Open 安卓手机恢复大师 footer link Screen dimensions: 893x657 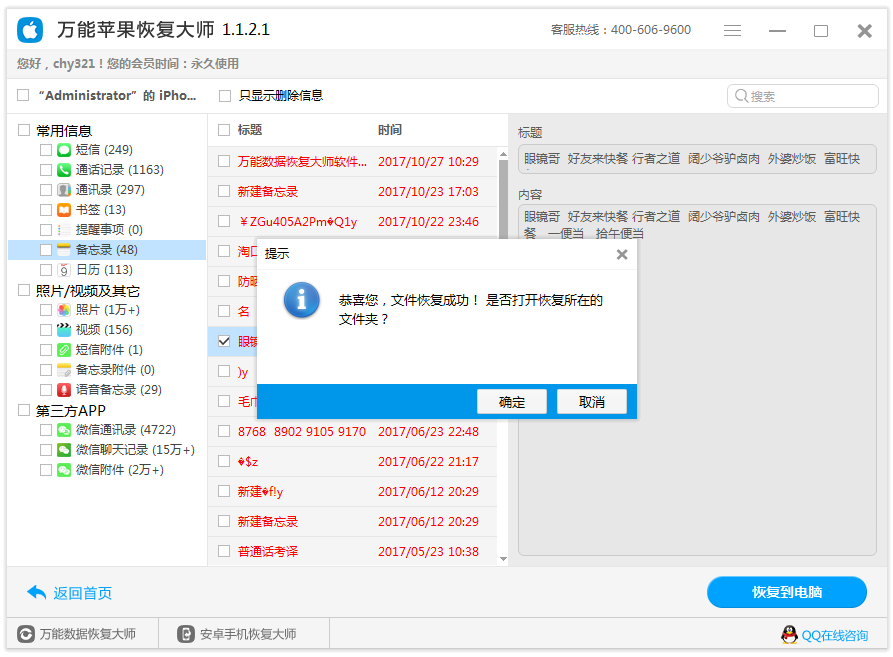pos(248,634)
